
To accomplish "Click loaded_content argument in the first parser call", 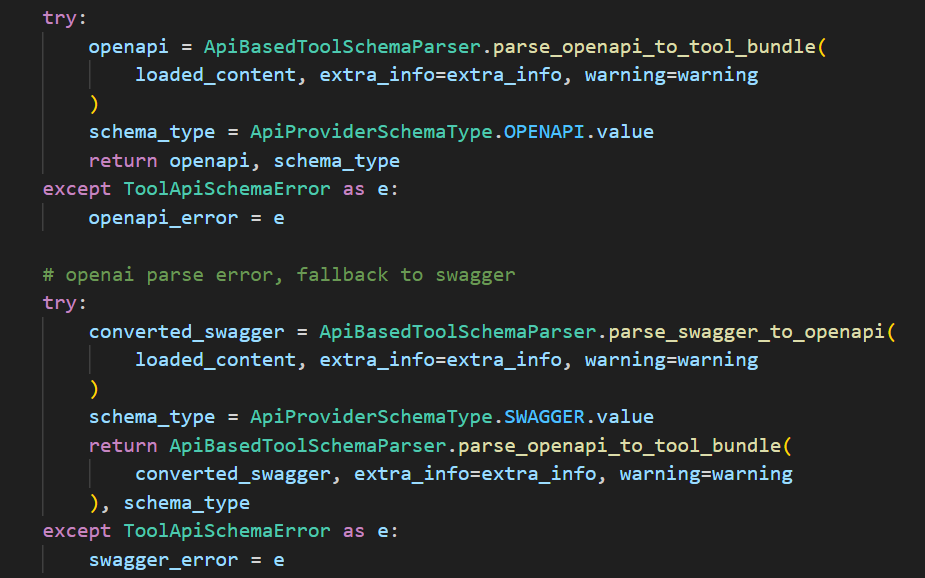I will tap(216, 75).
